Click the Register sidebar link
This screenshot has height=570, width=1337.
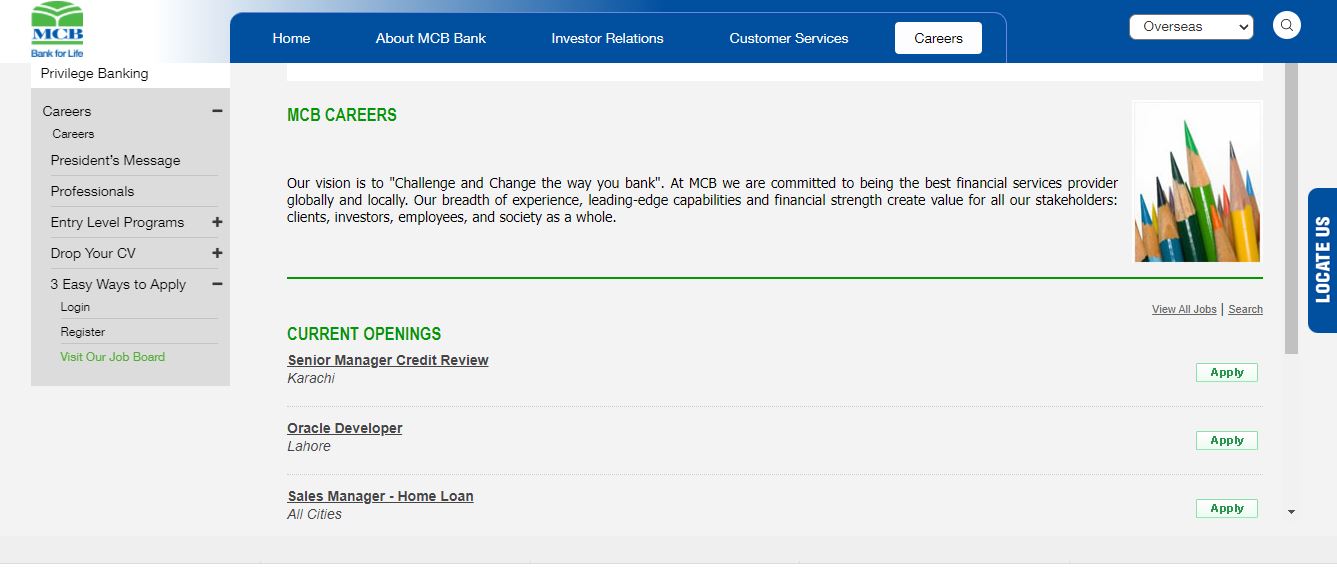(x=82, y=332)
